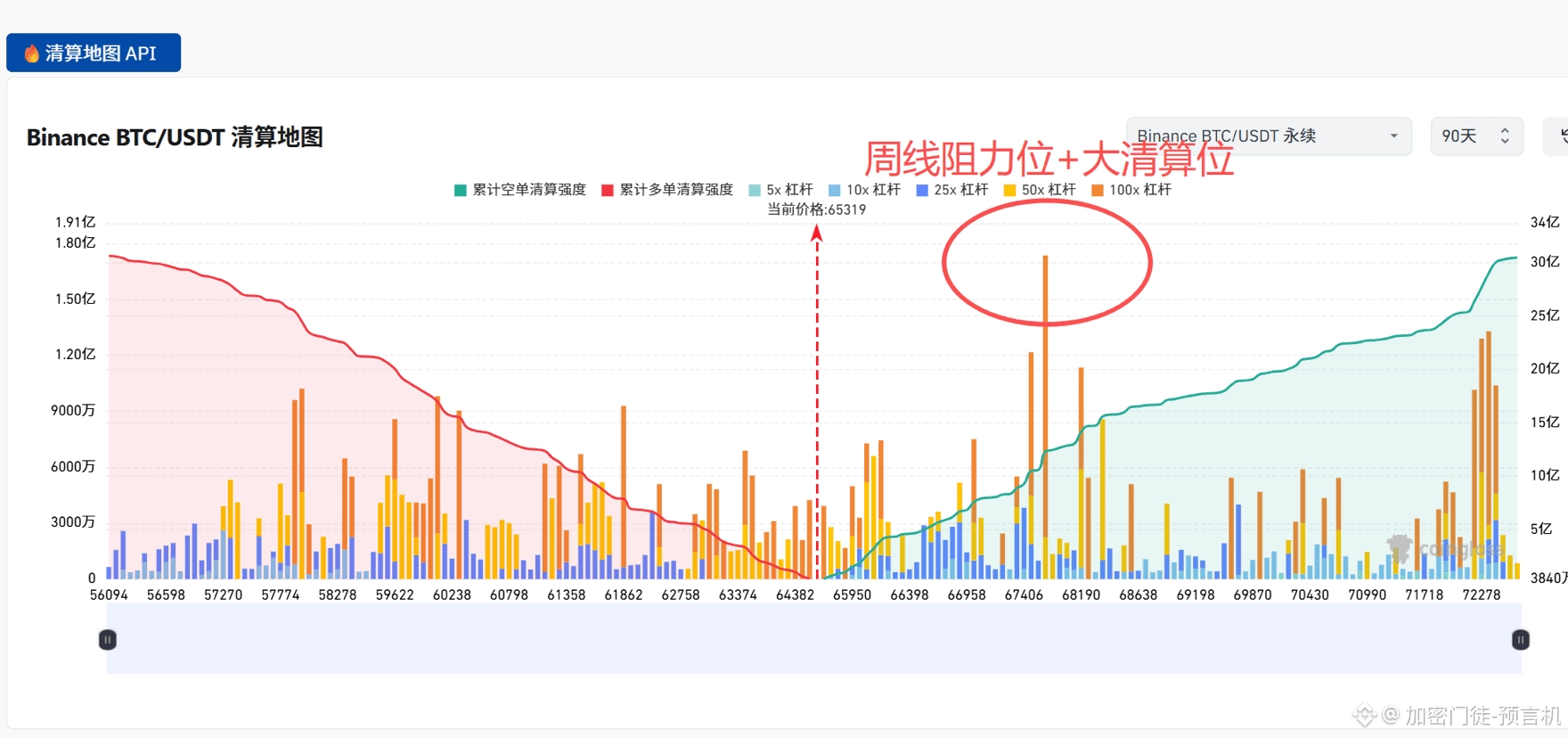1568x738 pixels.
Task: Click the 1.50亿 left axis label
Action: 75,299
